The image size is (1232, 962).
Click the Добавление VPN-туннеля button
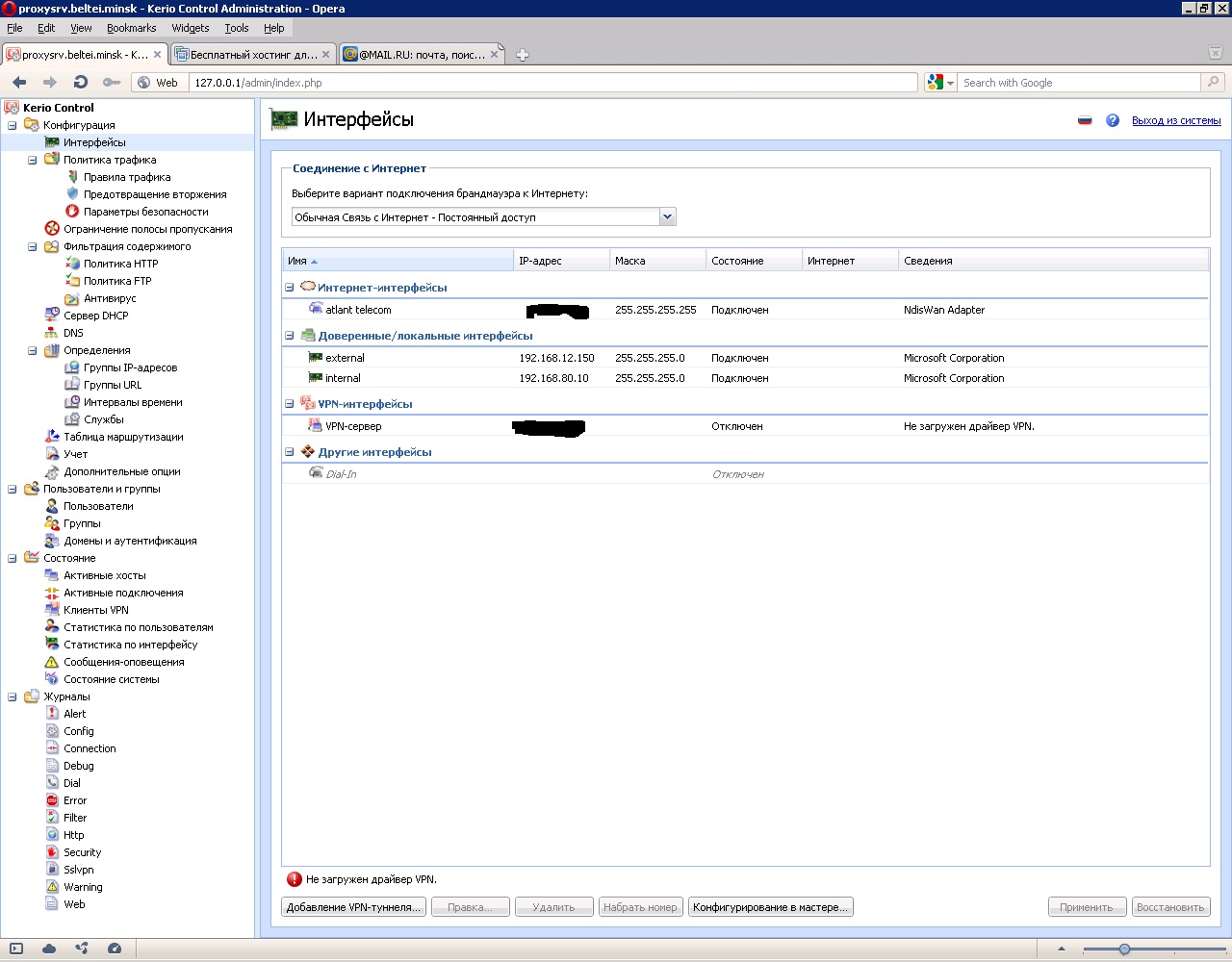tap(354, 907)
